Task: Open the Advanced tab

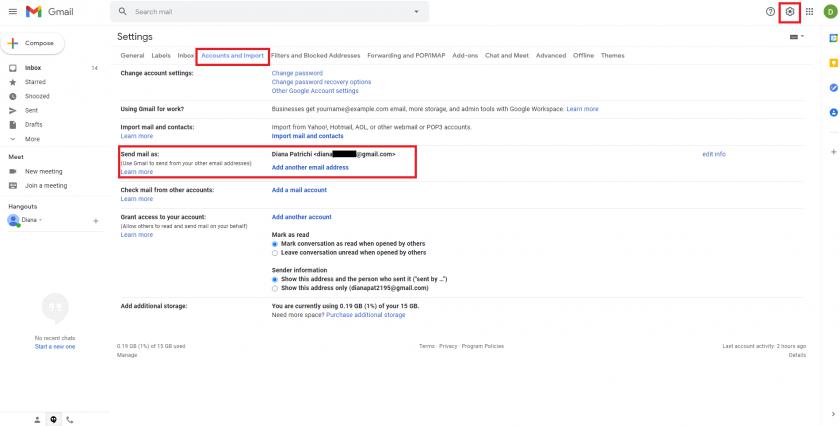Action: click(x=551, y=56)
